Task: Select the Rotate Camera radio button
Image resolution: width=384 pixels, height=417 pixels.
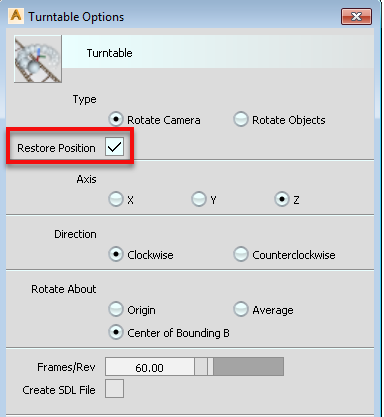Action: click(116, 119)
